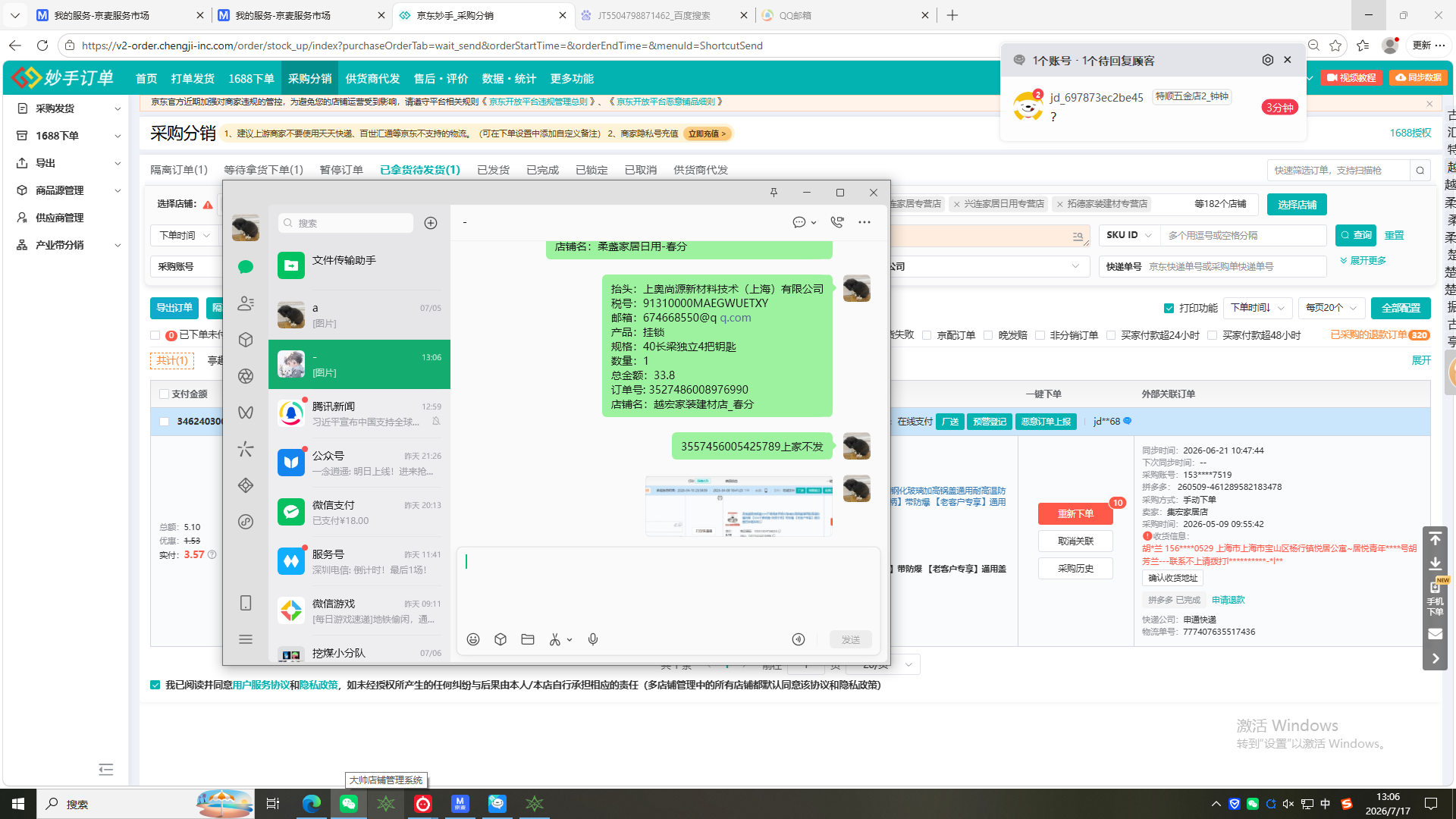The height and width of the screenshot is (819, 1456).
Task: Collapse the left sidebar menu icon
Action: pos(106,770)
